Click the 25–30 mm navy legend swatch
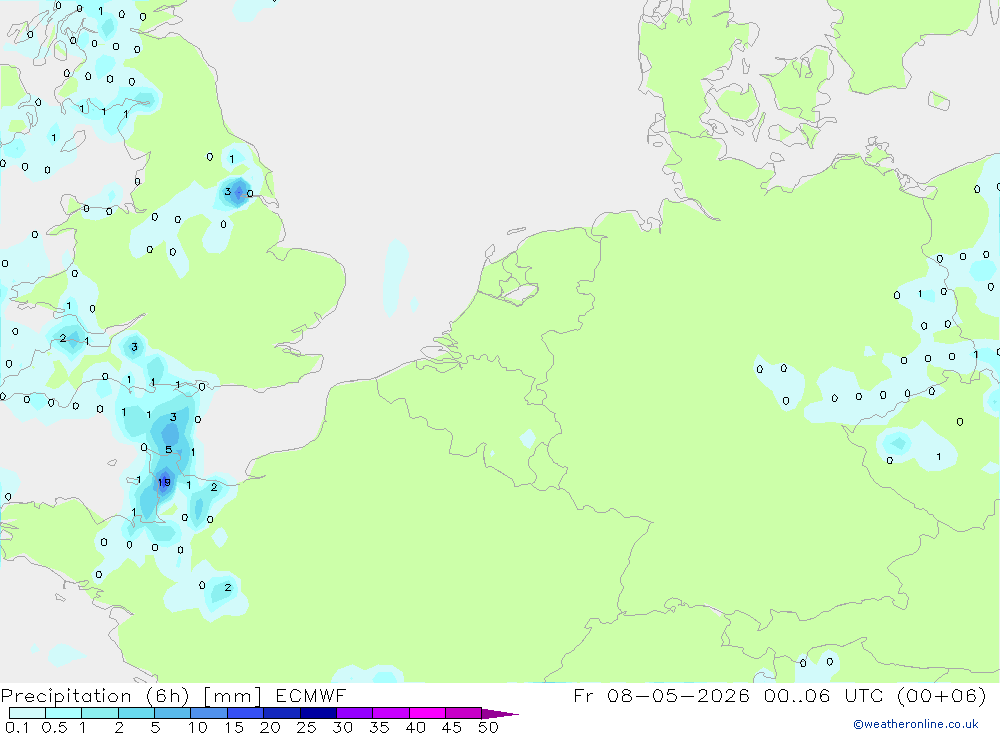1000x733 pixels. [x=318, y=713]
